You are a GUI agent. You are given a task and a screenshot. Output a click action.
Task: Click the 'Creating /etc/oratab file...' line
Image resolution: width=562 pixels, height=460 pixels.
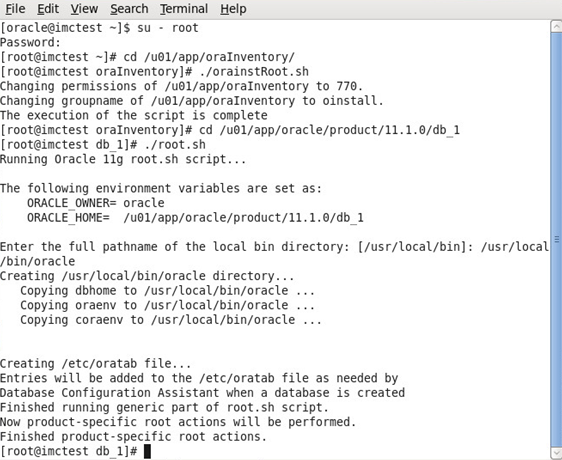pos(96,364)
